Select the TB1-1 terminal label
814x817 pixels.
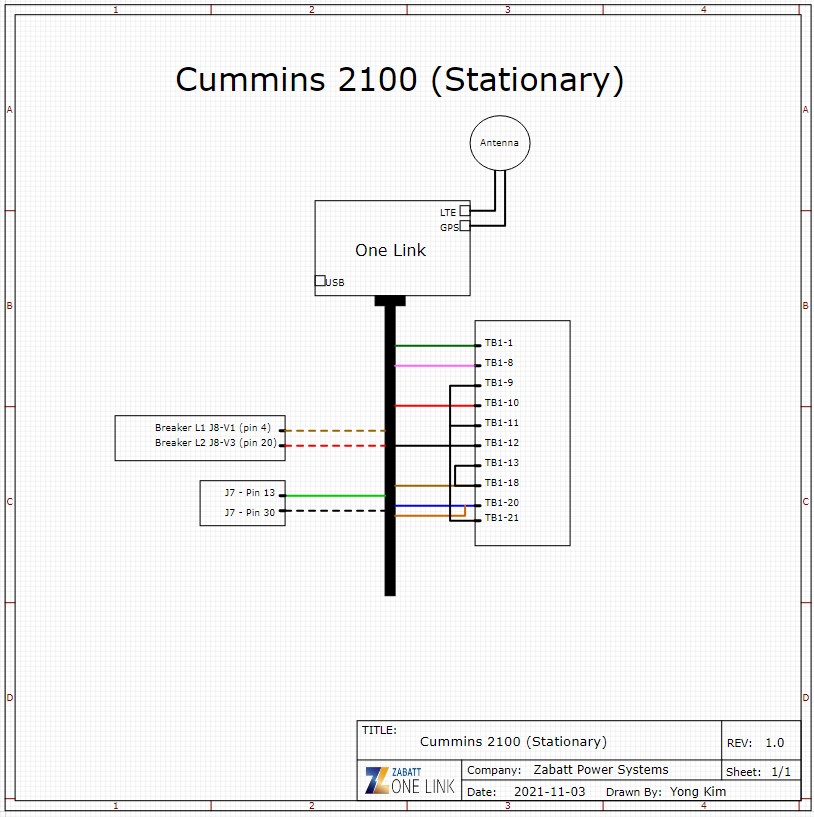[x=499, y=342]
